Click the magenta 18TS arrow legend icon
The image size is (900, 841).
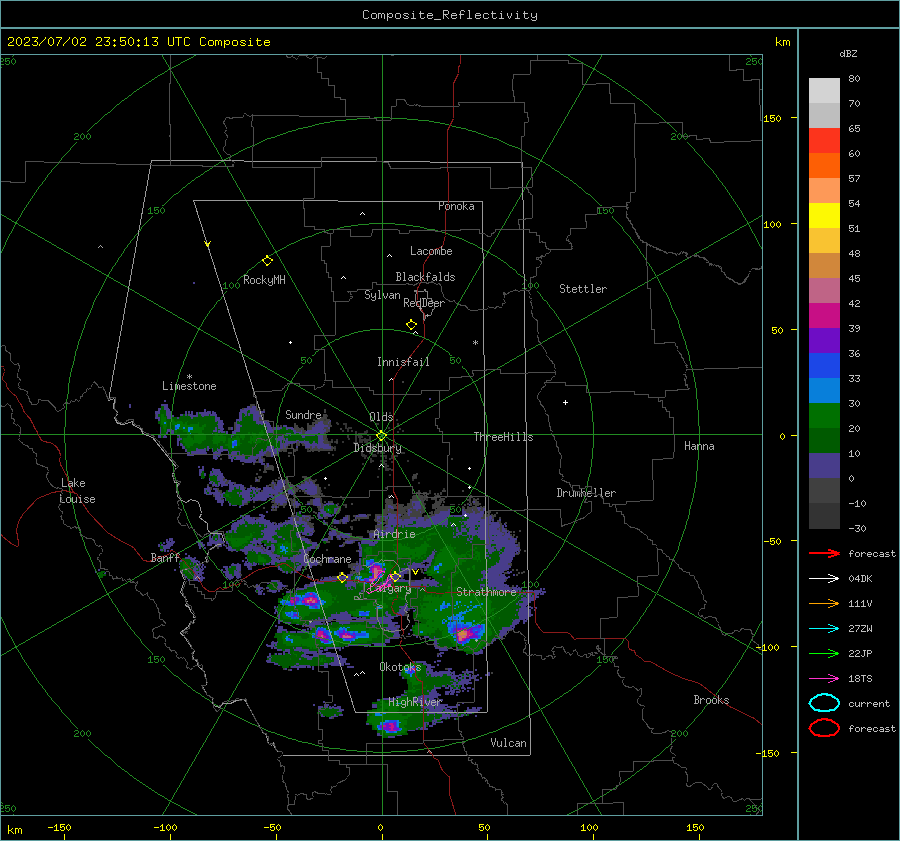[x=824, y=679]
